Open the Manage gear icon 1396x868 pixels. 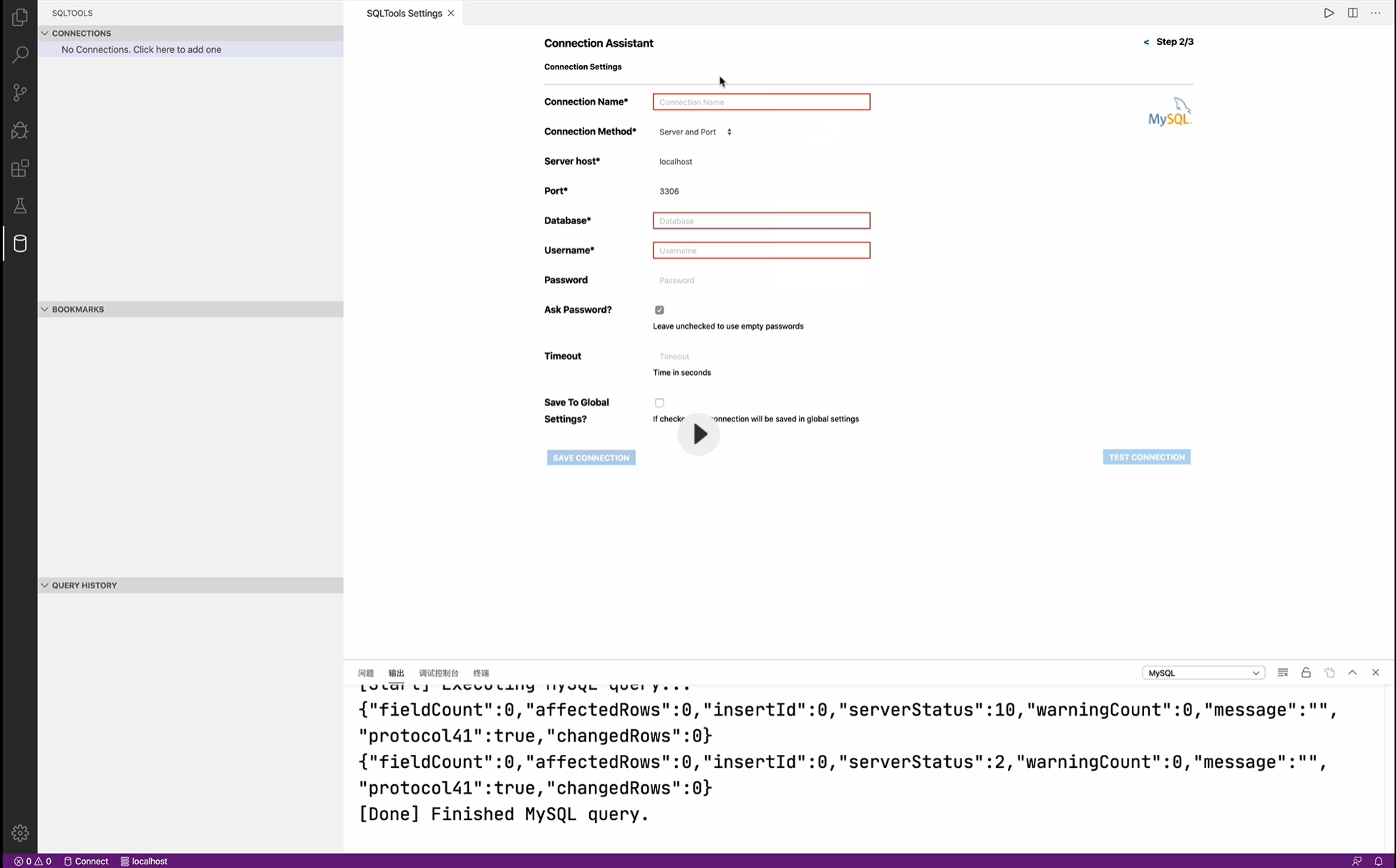pos(20,833)
